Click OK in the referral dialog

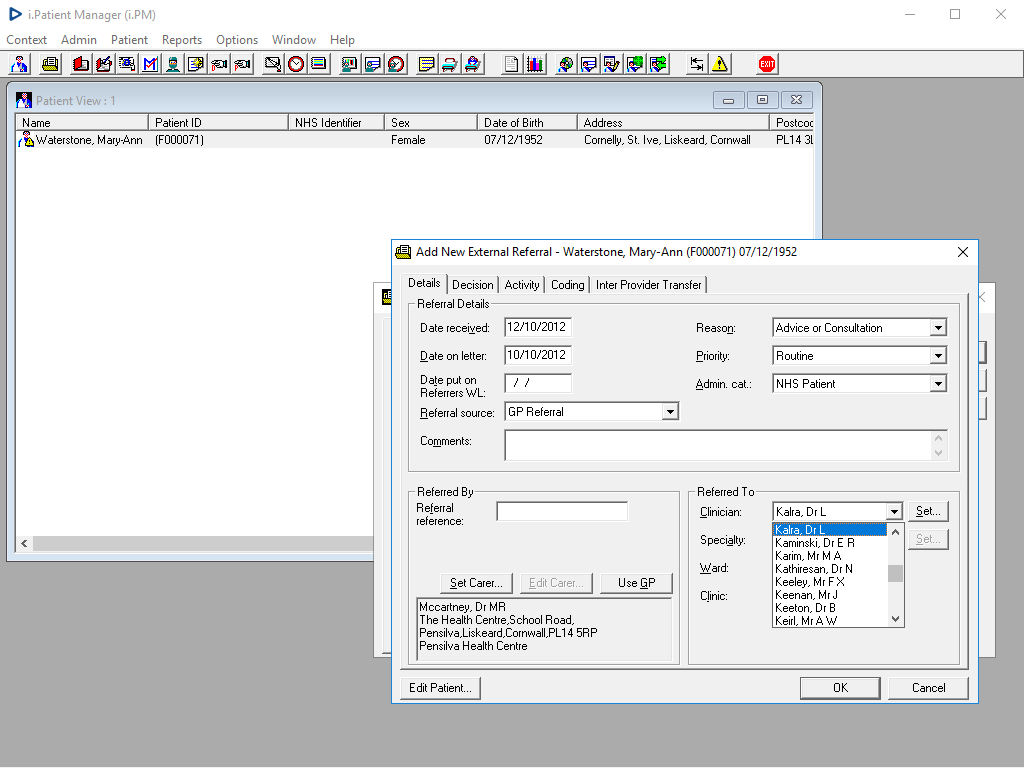(840, 688)
